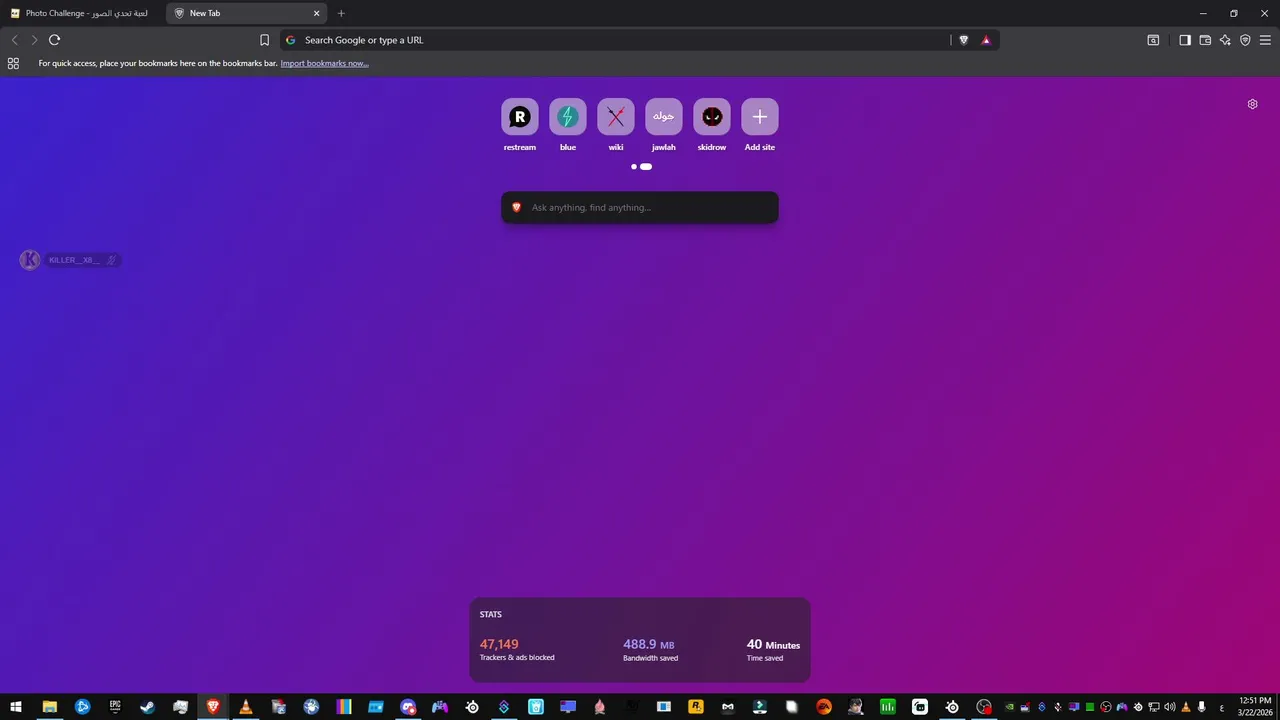Open the restream top site tile
The height and width of the screenshot is (720, 1280).
[520, 125]
